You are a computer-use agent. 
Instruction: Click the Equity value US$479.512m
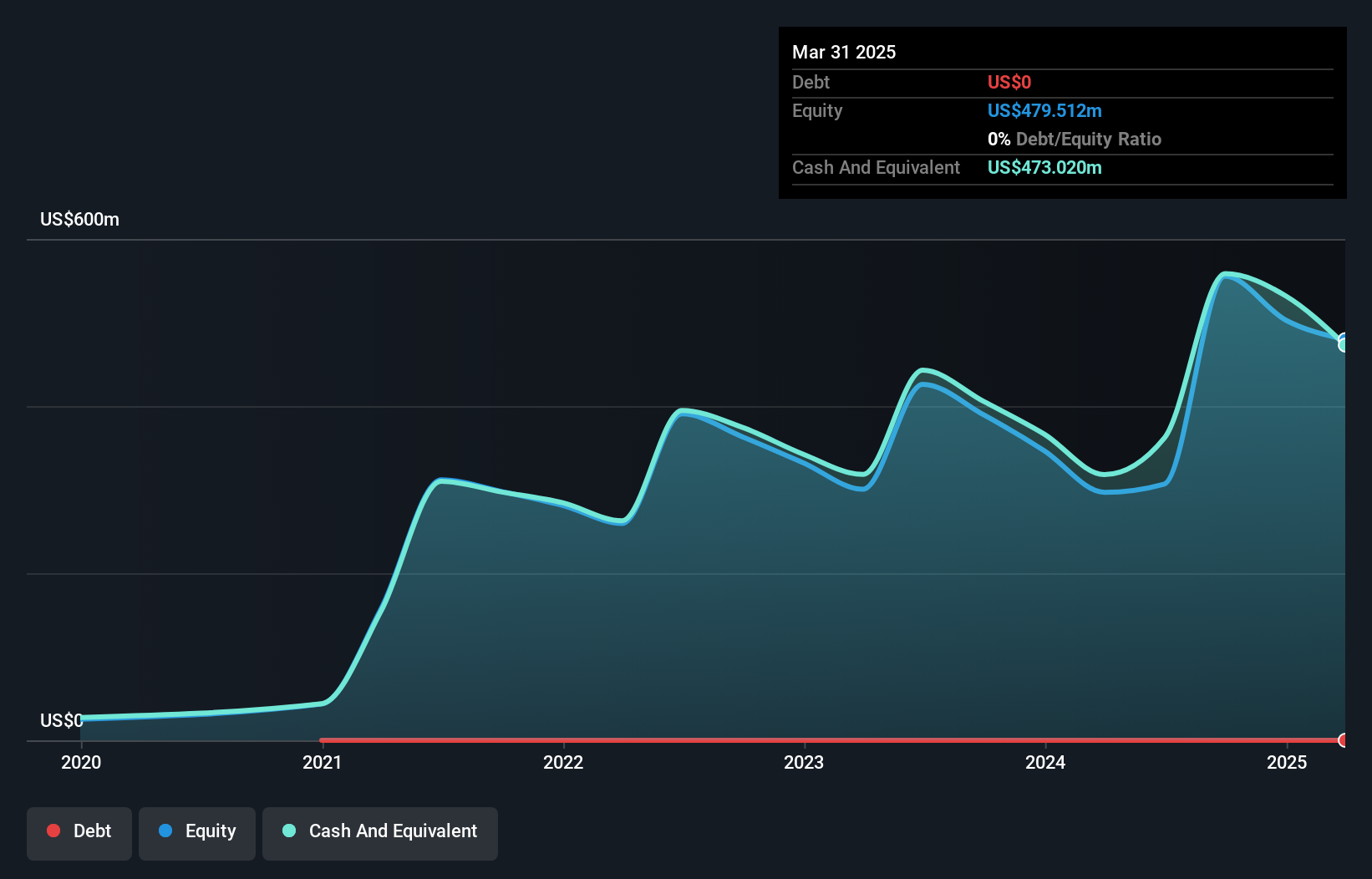pos(1044,110)
